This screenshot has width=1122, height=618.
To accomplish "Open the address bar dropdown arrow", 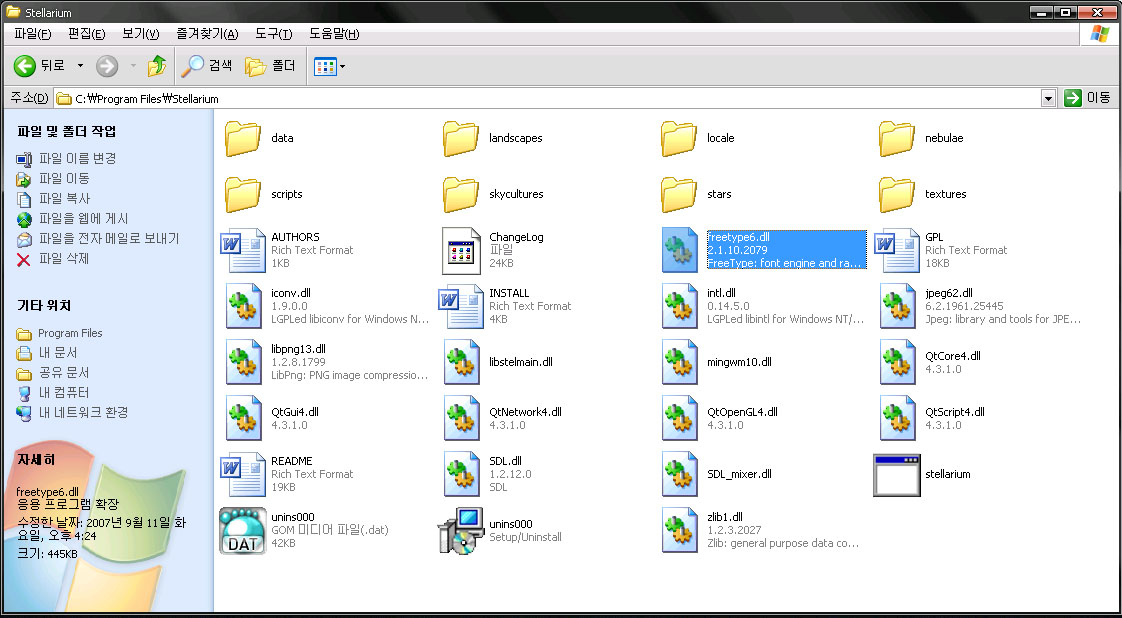I will tap(1048, 99).
